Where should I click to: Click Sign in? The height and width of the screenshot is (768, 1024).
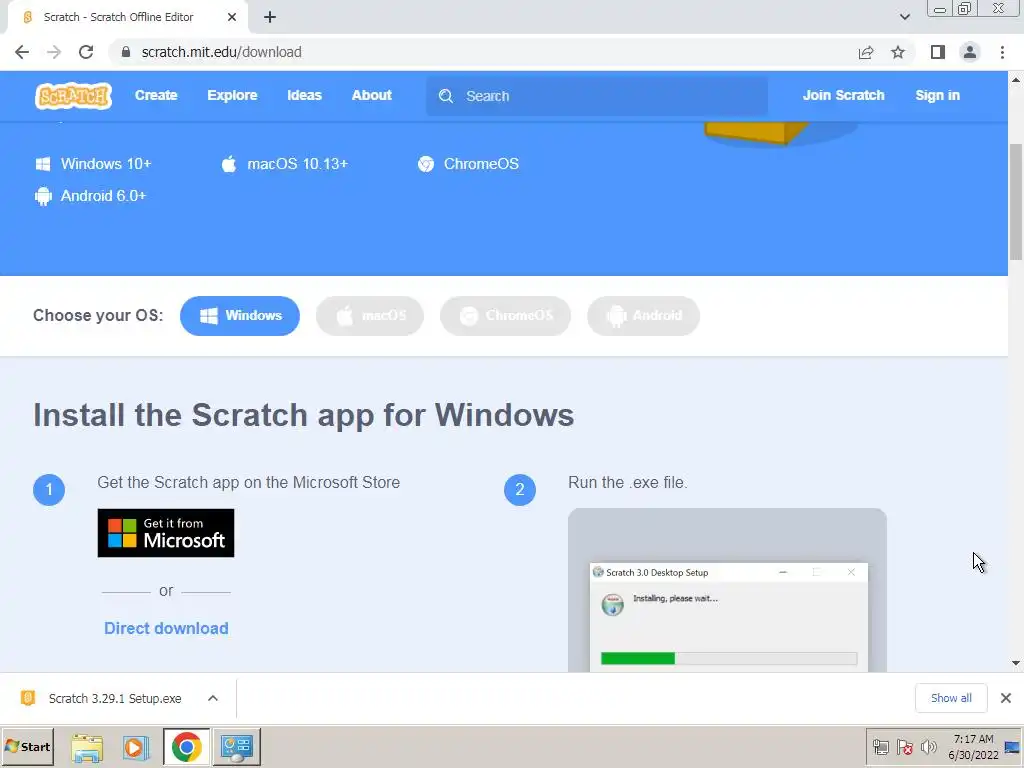tap(937, 95)
